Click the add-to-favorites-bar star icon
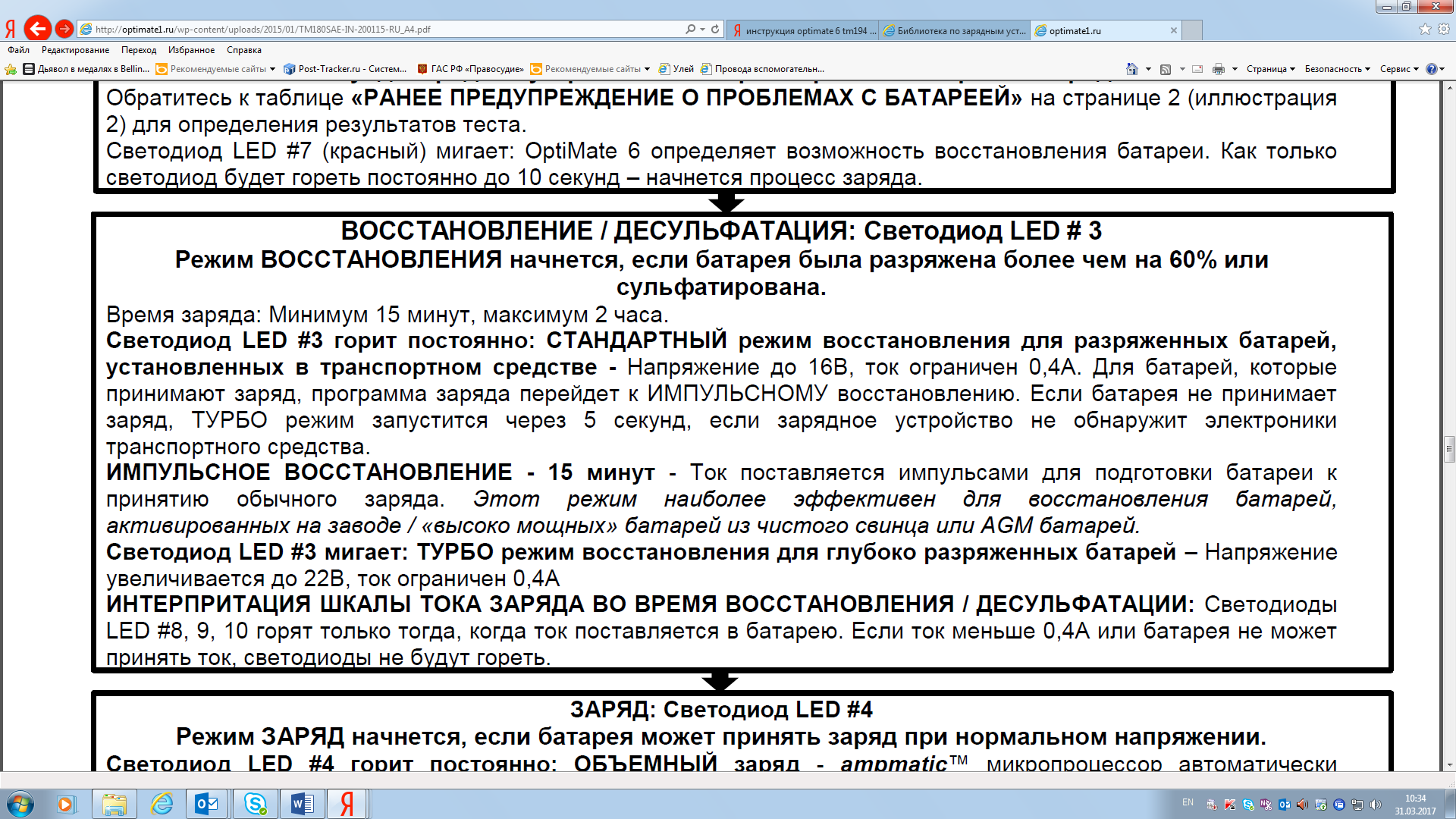This screenshot has height=819, width=1456. tap(11, 69)
